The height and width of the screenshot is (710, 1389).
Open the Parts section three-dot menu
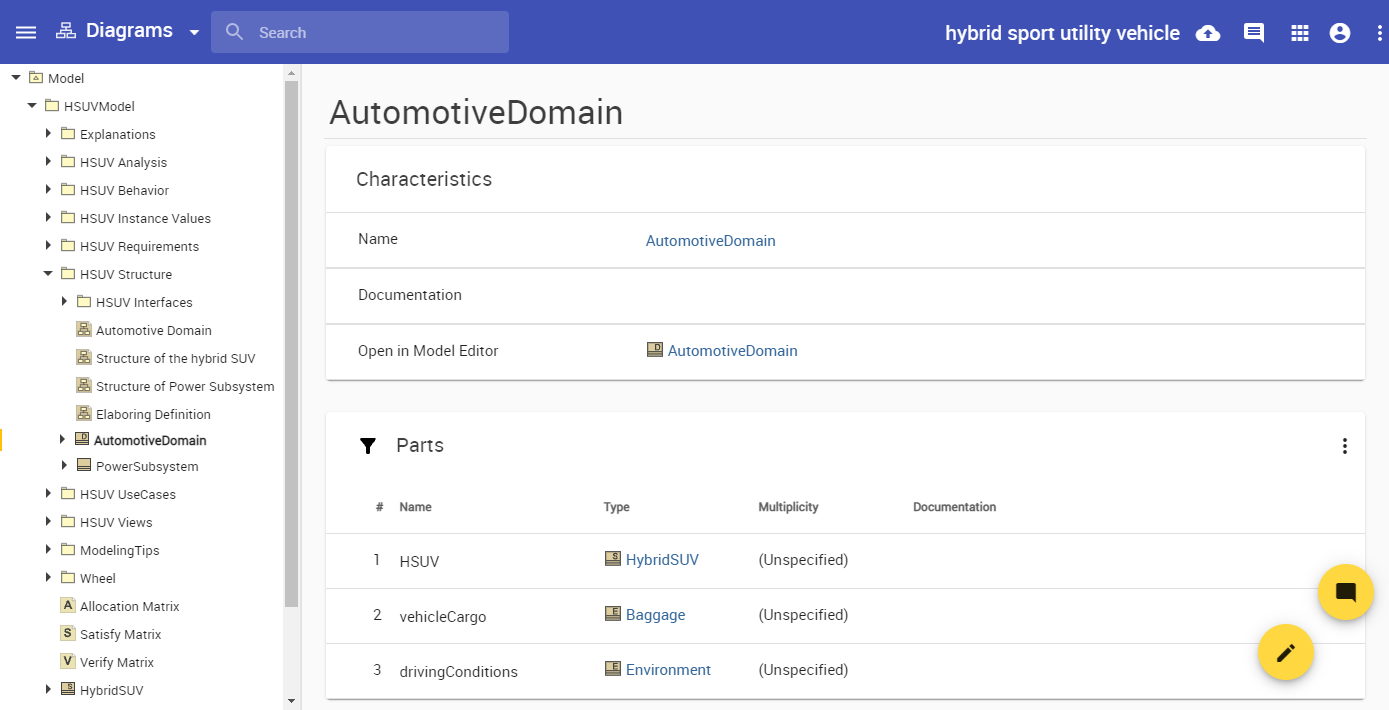pos(1345,446)
